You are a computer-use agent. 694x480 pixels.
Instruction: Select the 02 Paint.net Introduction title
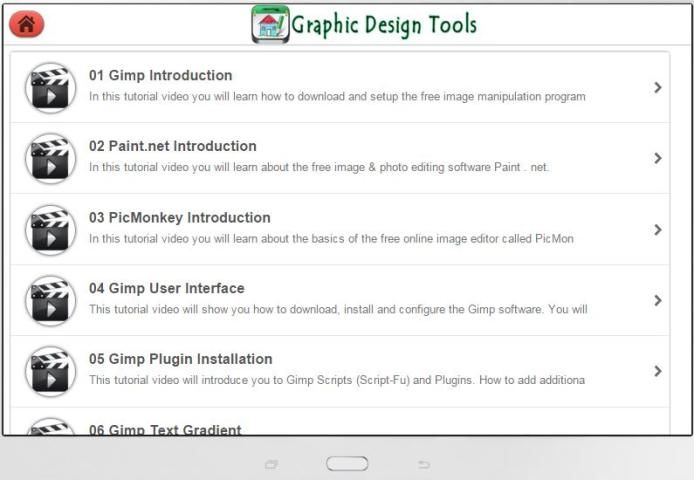tap(172, 146)
